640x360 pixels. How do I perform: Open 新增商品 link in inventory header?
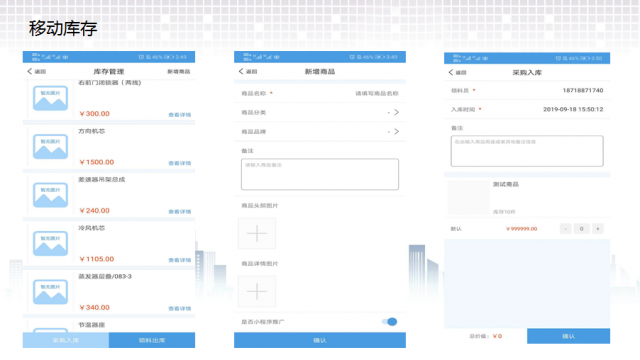tap(179, 71)
